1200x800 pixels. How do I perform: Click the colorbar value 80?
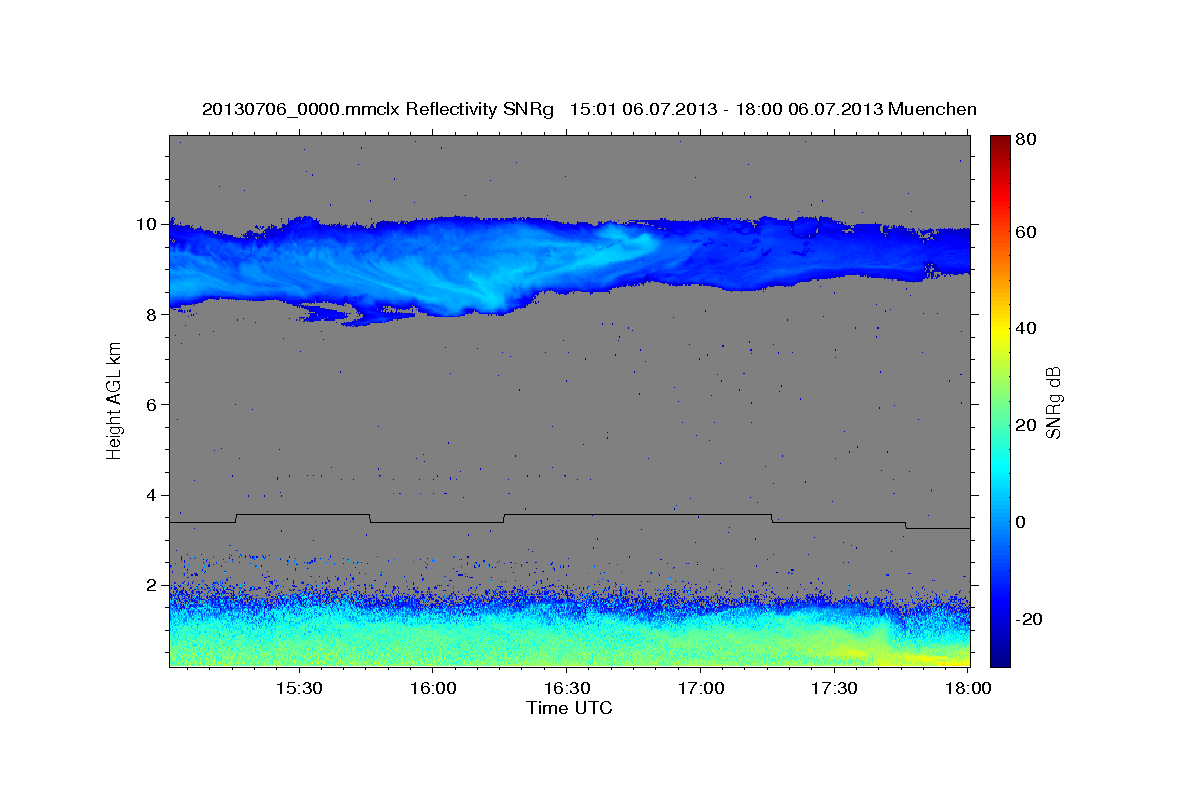pyautogui.click(x=1025, y=140)
